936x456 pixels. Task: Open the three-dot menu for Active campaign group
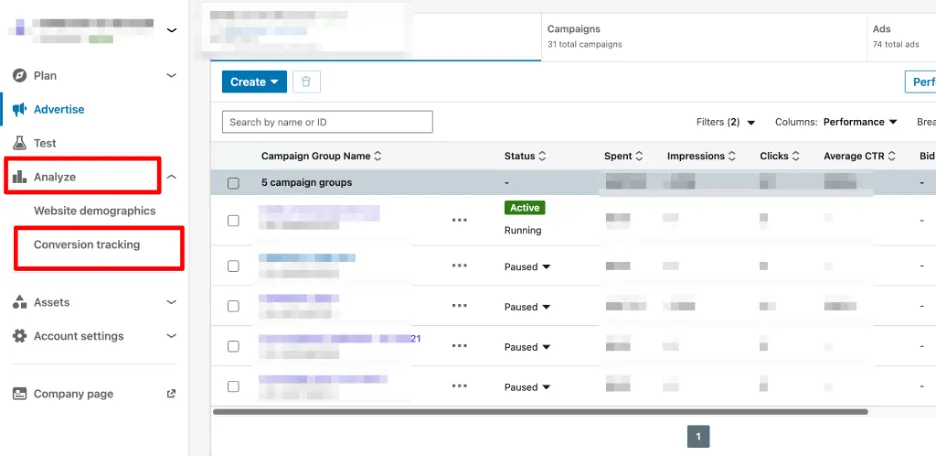(459, 220)
